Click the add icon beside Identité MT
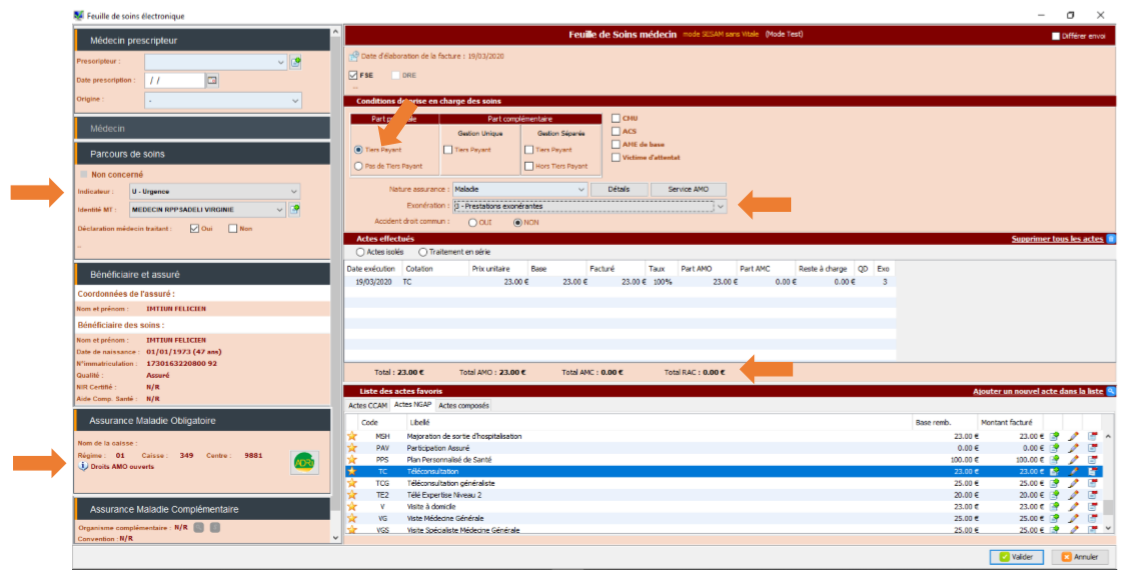Image resolution: width=1127 pixels, height=583 pixels. pyautogui.click(x=295, y=210)
